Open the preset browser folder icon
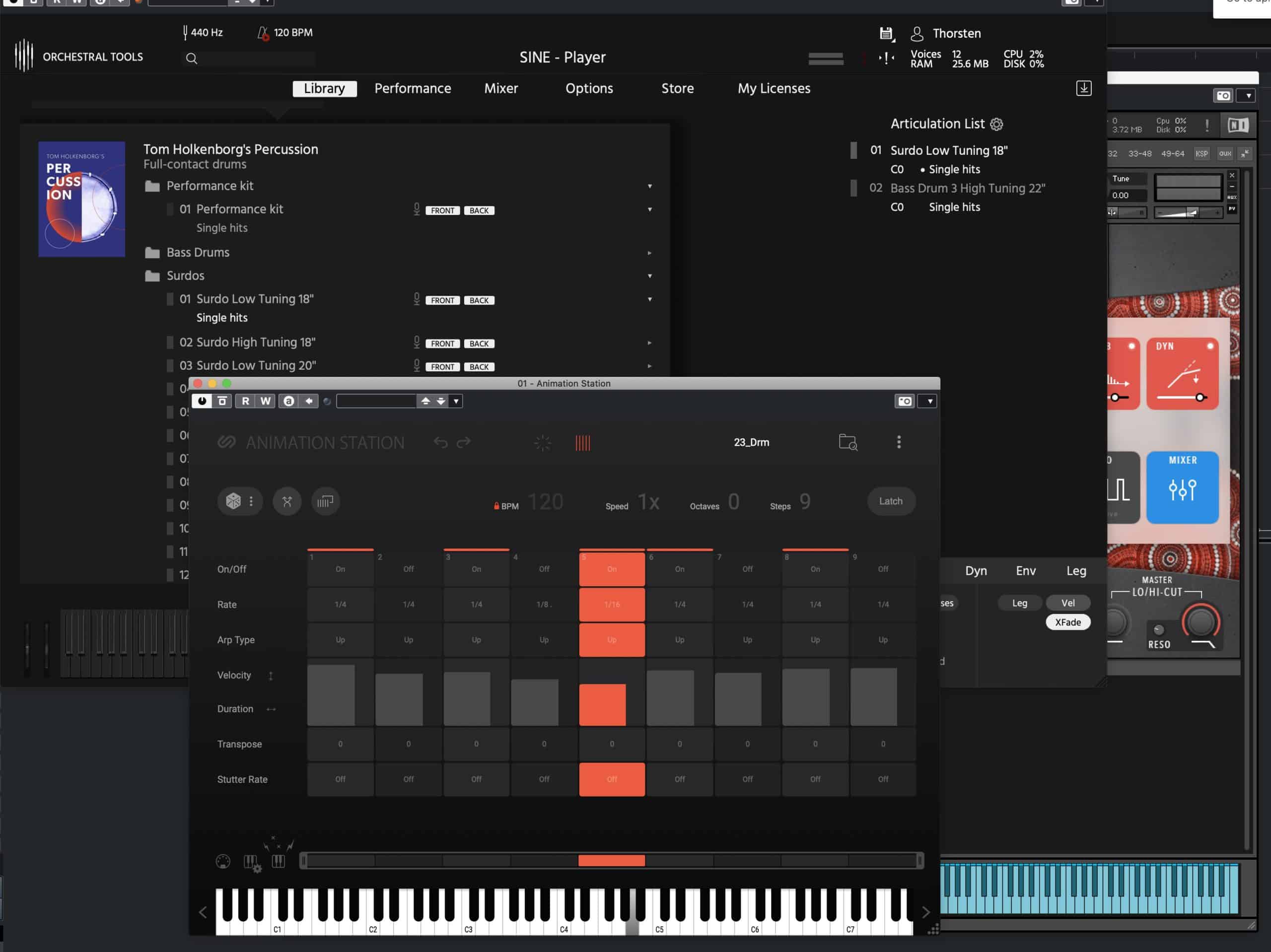1271x952 pixels. click(x=848, y=442)
